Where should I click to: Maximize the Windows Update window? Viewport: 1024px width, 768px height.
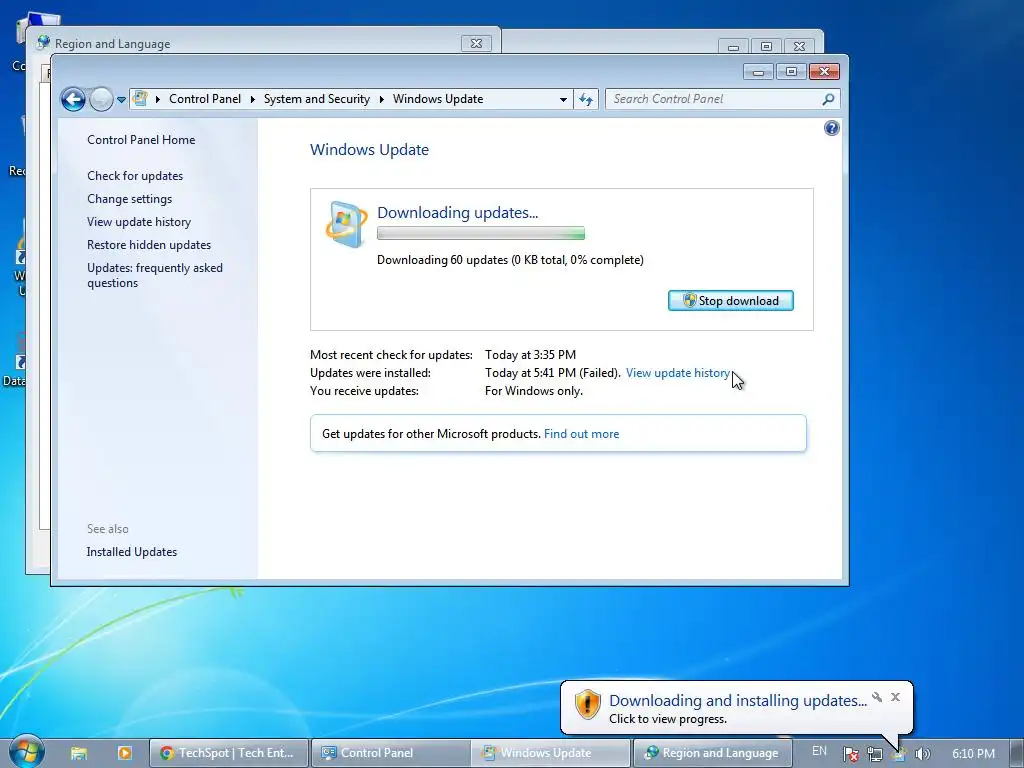791,71
